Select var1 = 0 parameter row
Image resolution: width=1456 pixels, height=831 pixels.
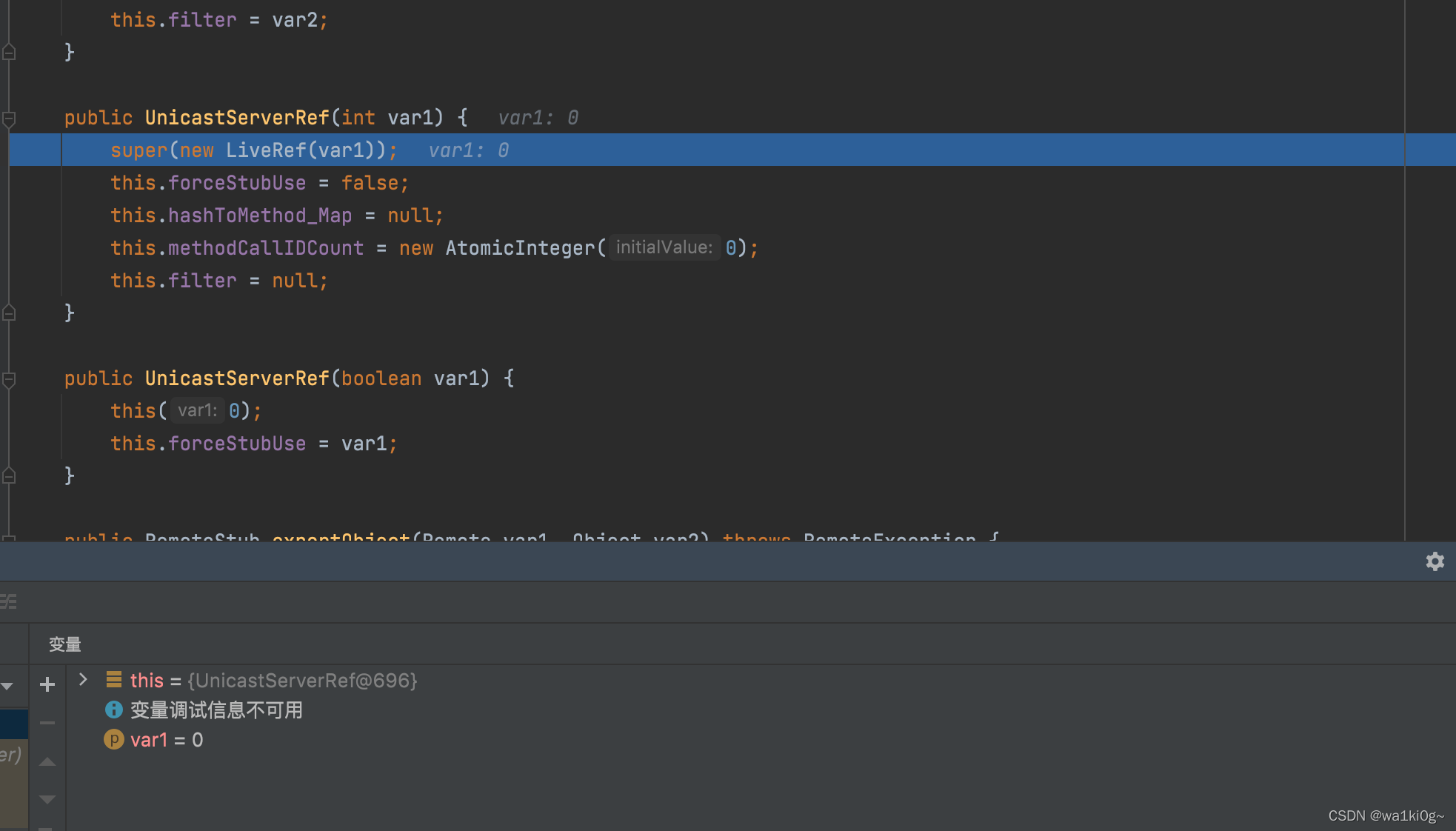click(761, 739)
